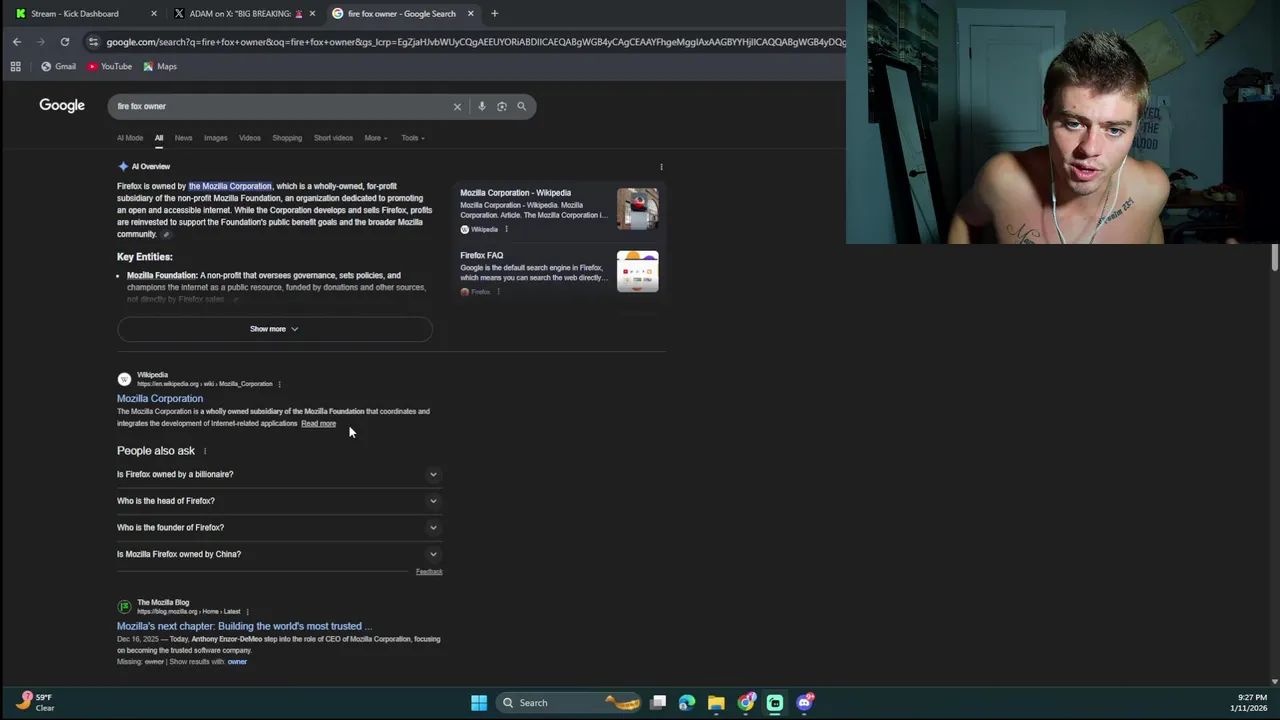Open the Mozilla Corporation Wikipedia result
The width and height of the screenshot is (1280, 720).
[160, 398]
